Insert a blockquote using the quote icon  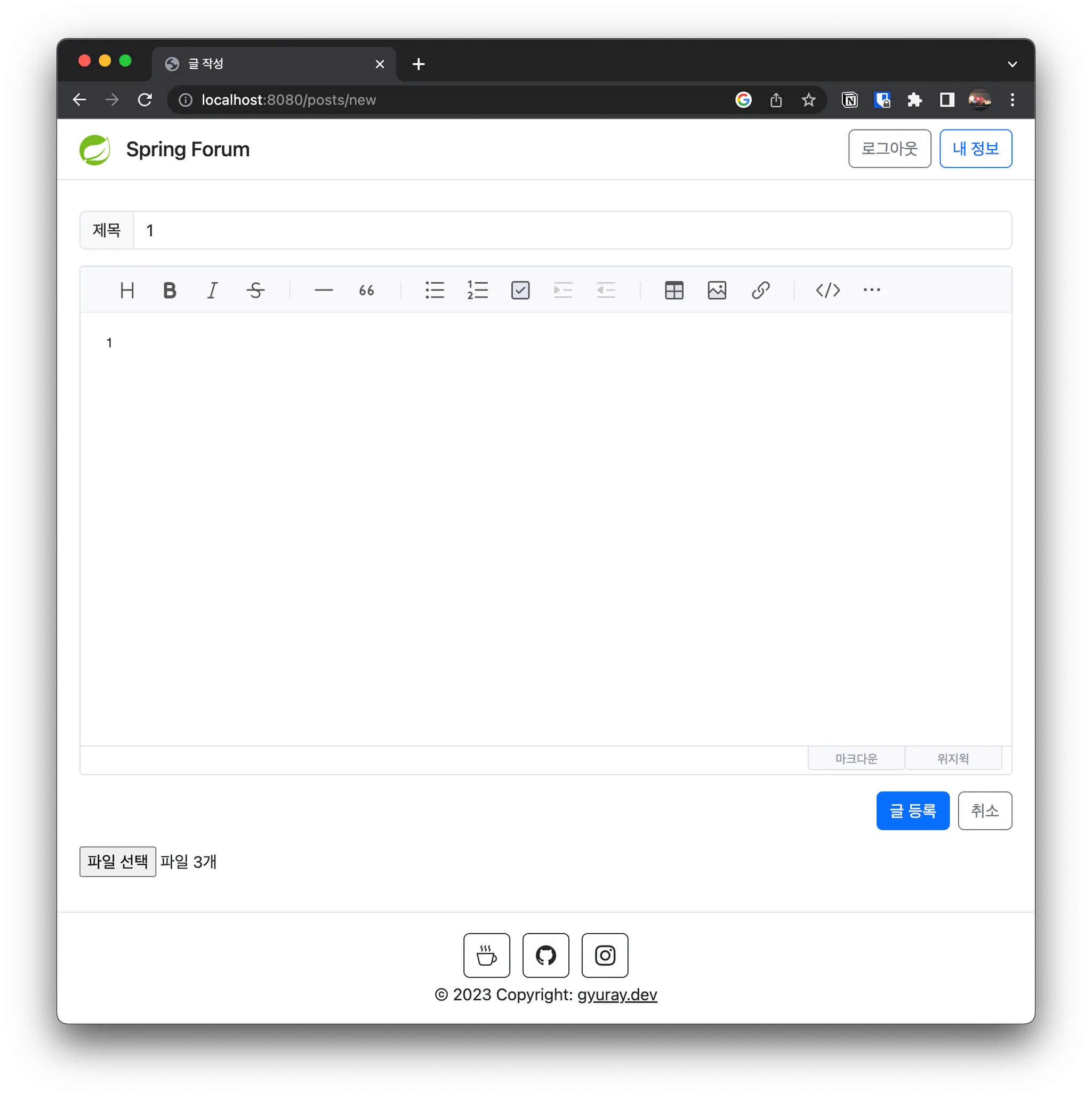click(366, 291)
